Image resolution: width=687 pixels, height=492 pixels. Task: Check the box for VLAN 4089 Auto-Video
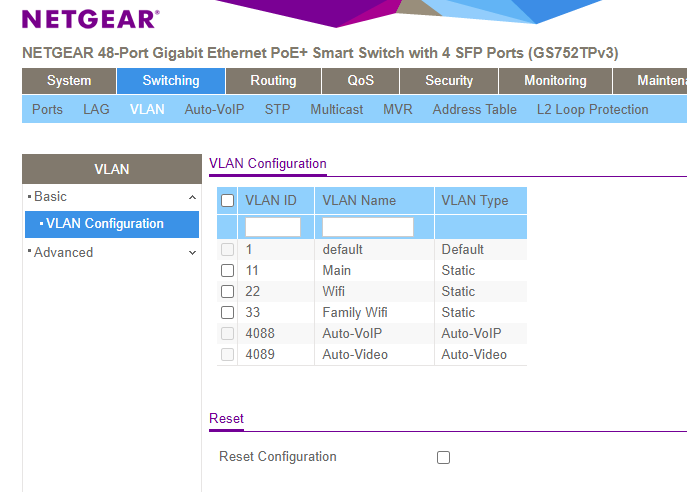[x=227, y=354]
